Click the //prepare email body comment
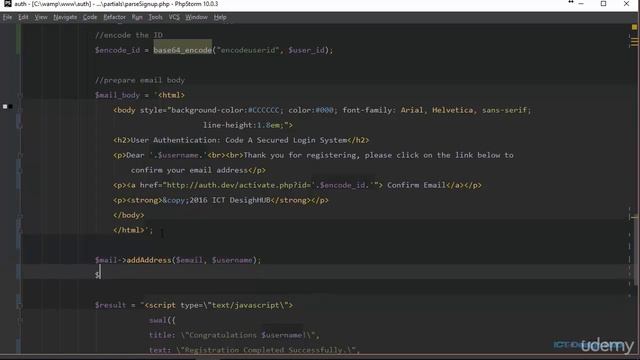The height and width of the screenshot is (360, 640). coord(140,80)
